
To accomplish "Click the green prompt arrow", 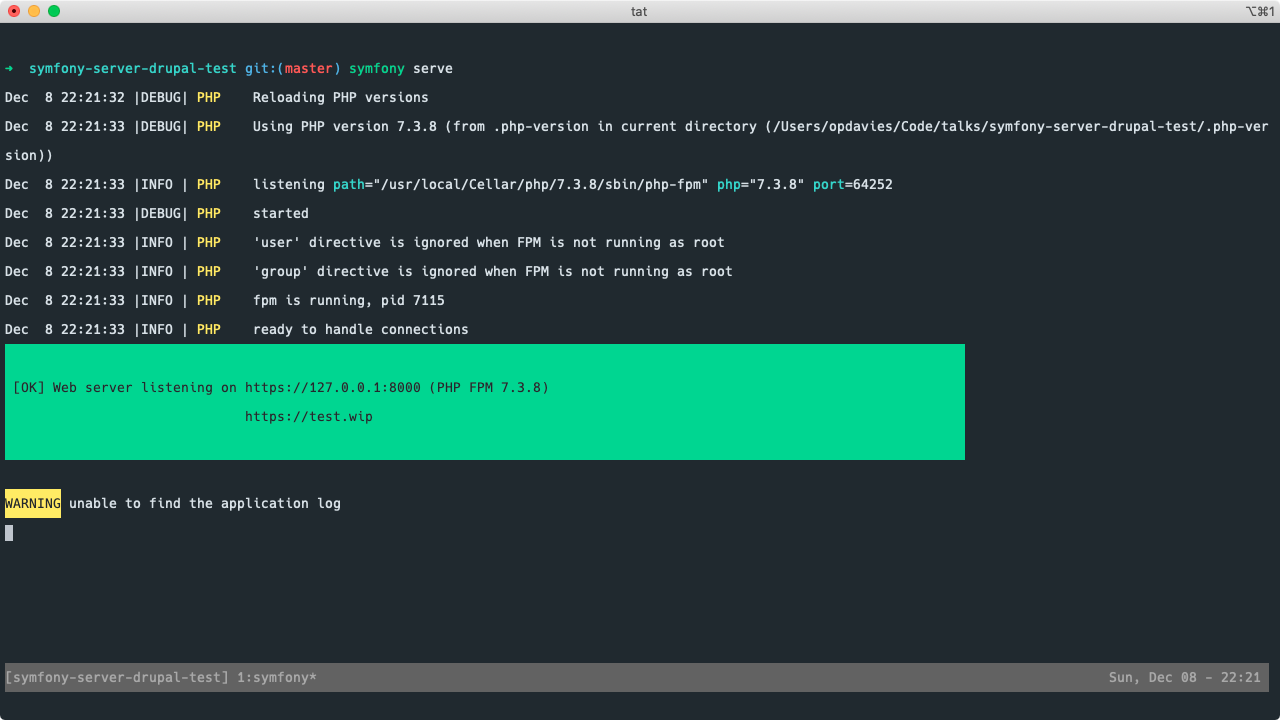I will [9, 69].
